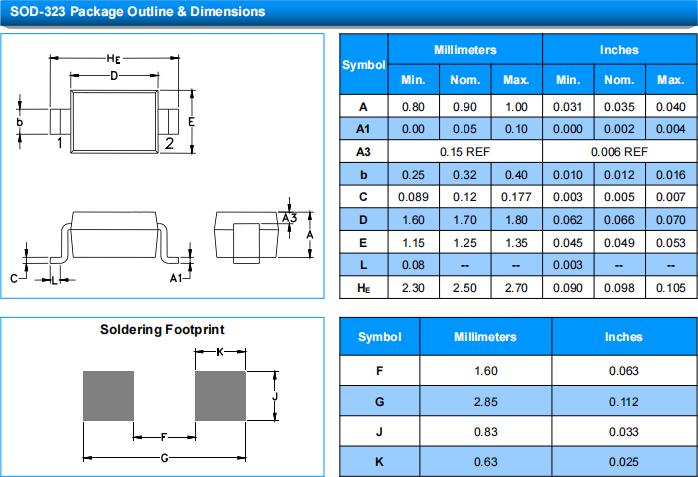698x477 pixels.
Task: Click the A1 symbol cell in the table
Action: (363, 129)
